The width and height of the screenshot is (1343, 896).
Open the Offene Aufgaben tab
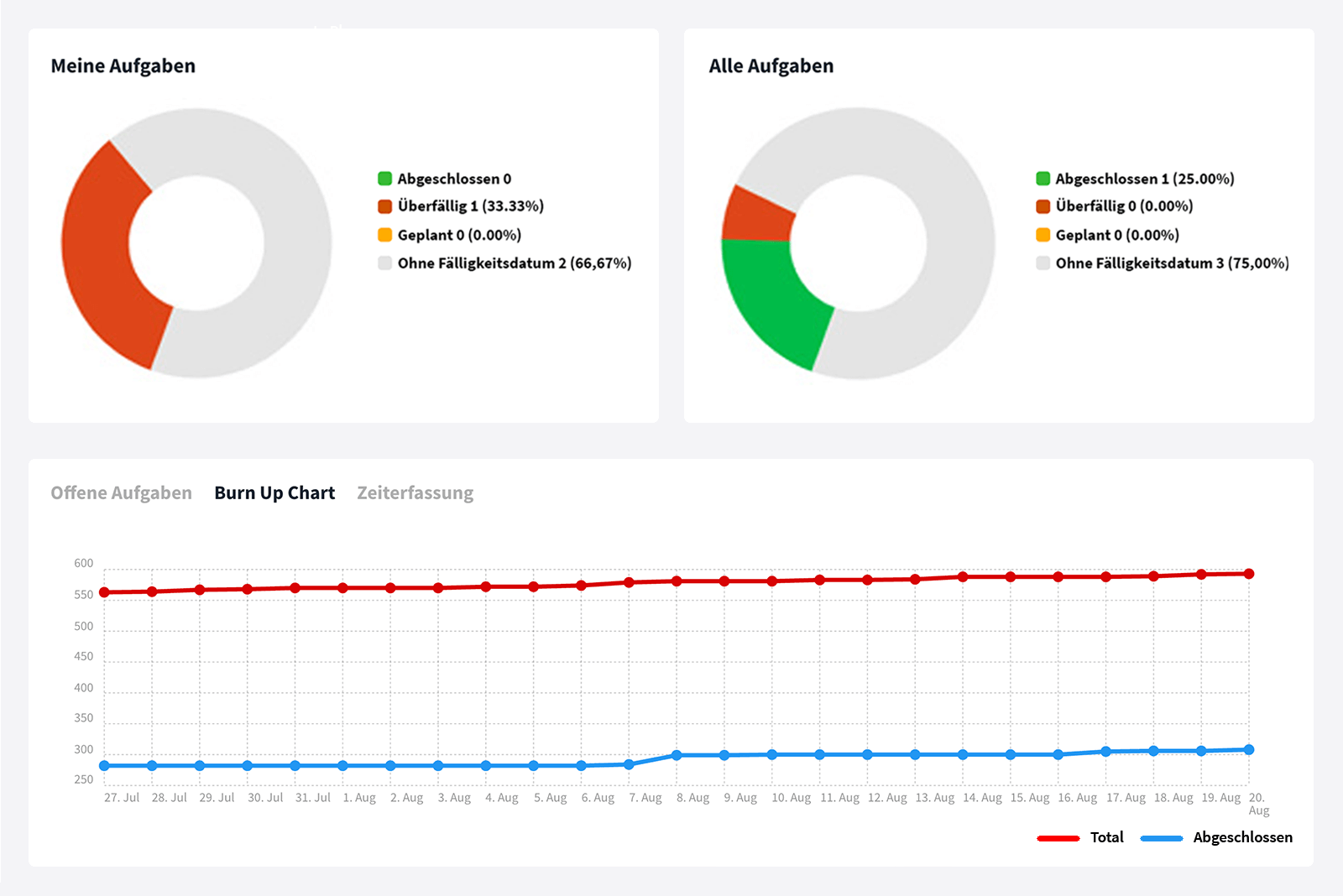pos(121,493)
